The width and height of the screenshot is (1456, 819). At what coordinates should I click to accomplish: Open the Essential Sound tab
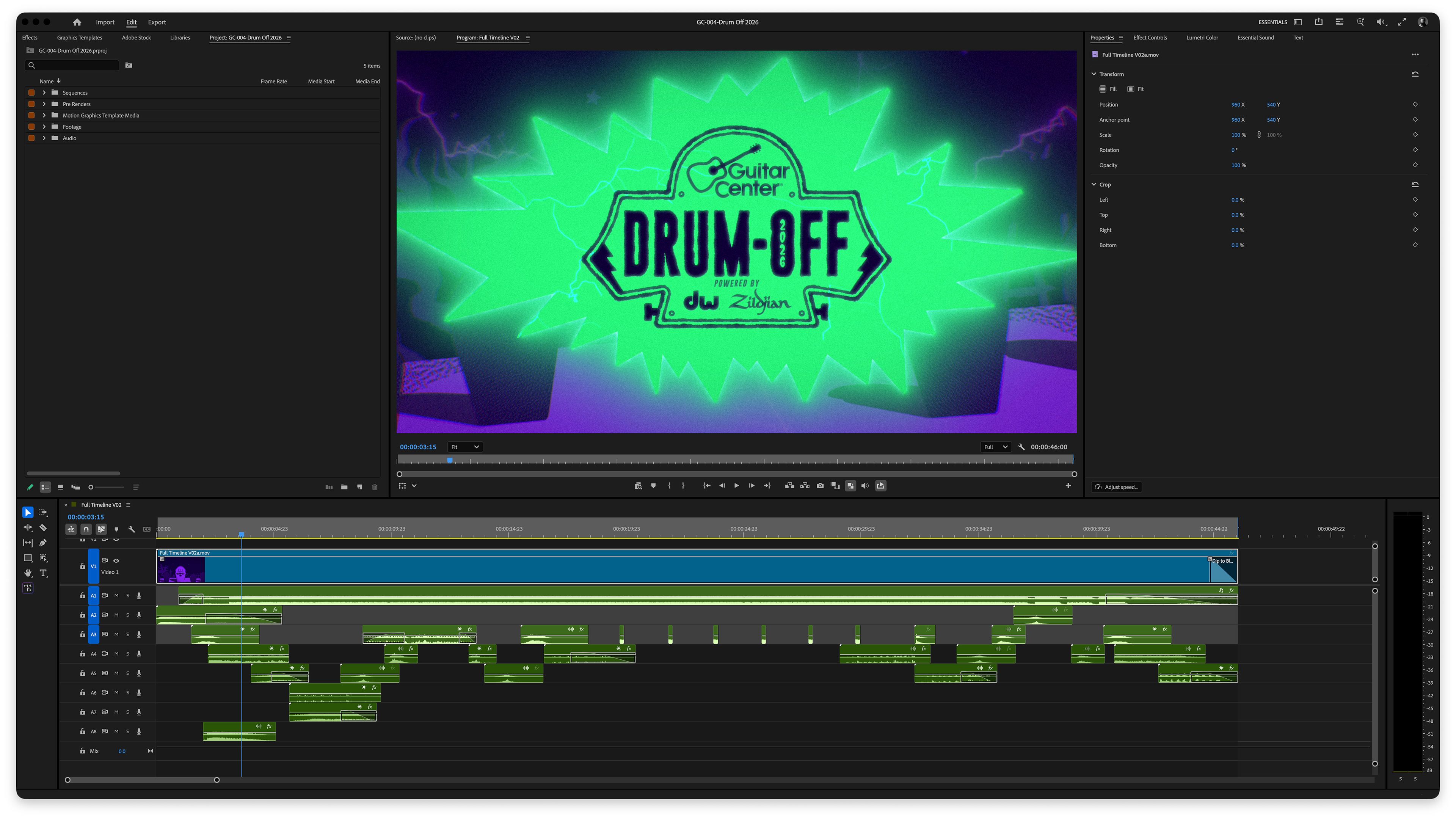(1255, 38)
